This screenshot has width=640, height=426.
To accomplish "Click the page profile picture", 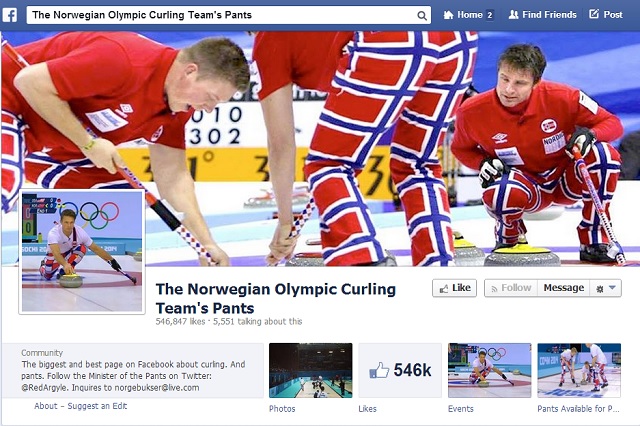I will coord(82,252).
